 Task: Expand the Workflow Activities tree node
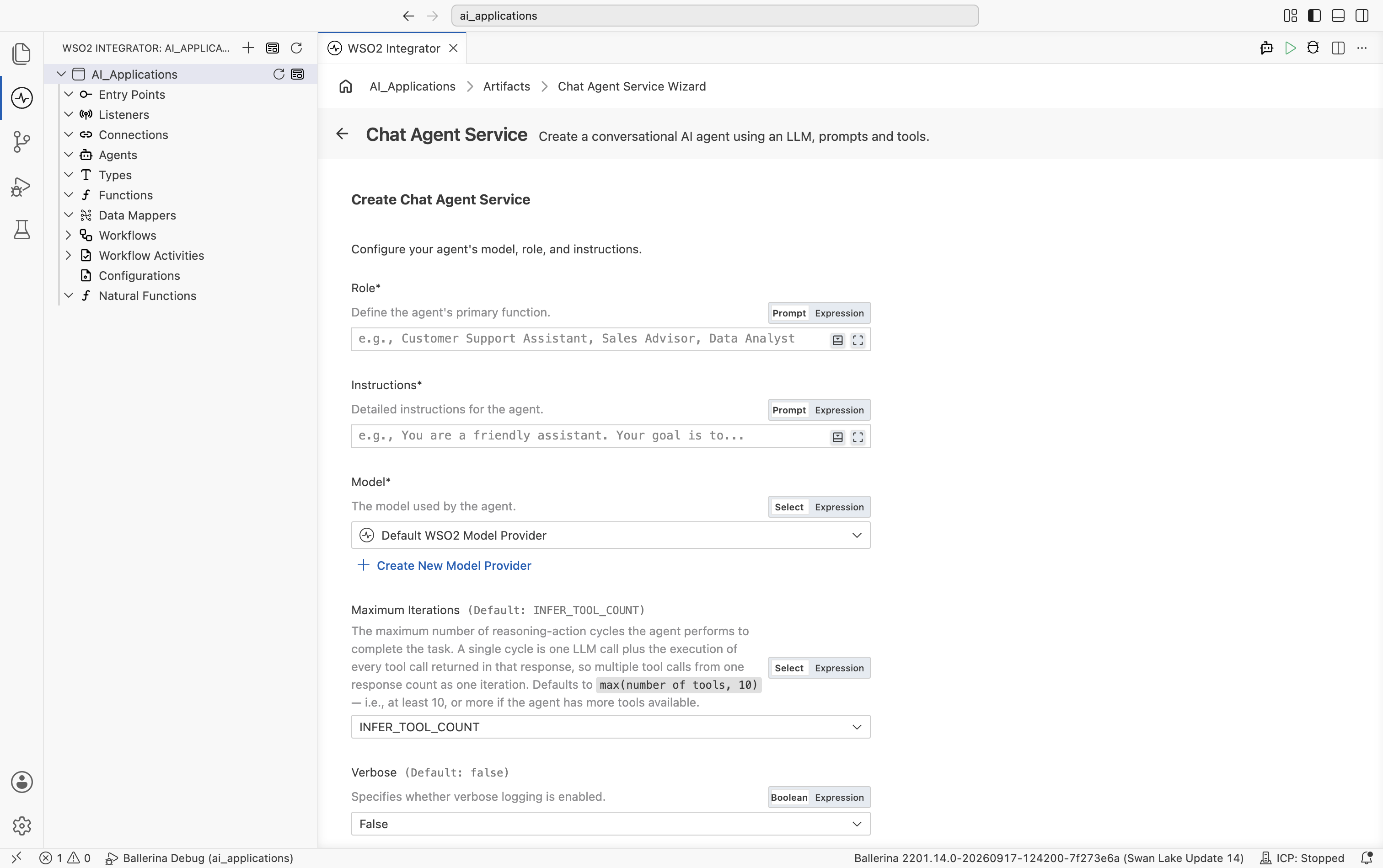tap(68, 256)
